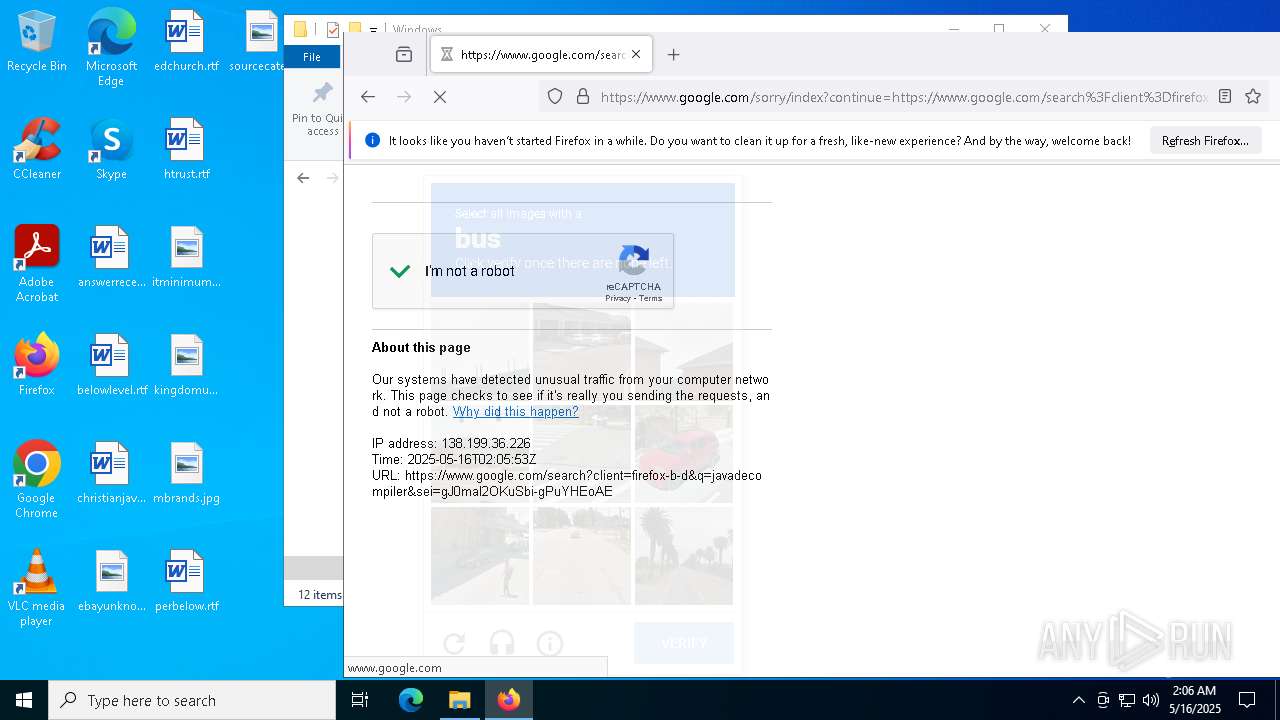
Task: Select the edchurch.rtf desktop file
Action: [186, 40]
